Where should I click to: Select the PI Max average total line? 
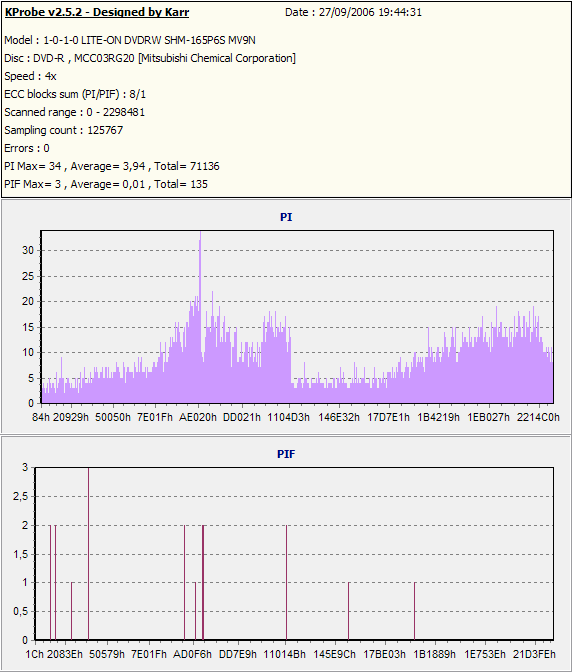click(x=112, y=166)
